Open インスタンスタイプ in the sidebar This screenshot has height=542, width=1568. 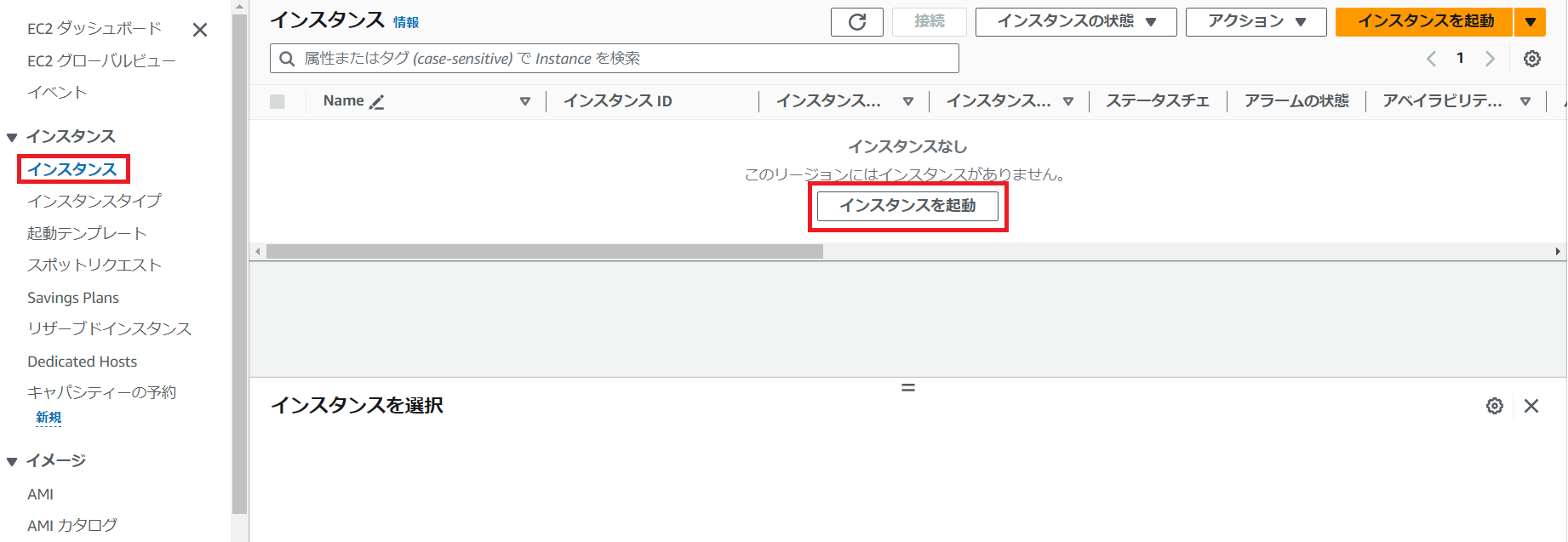[94, 201]
